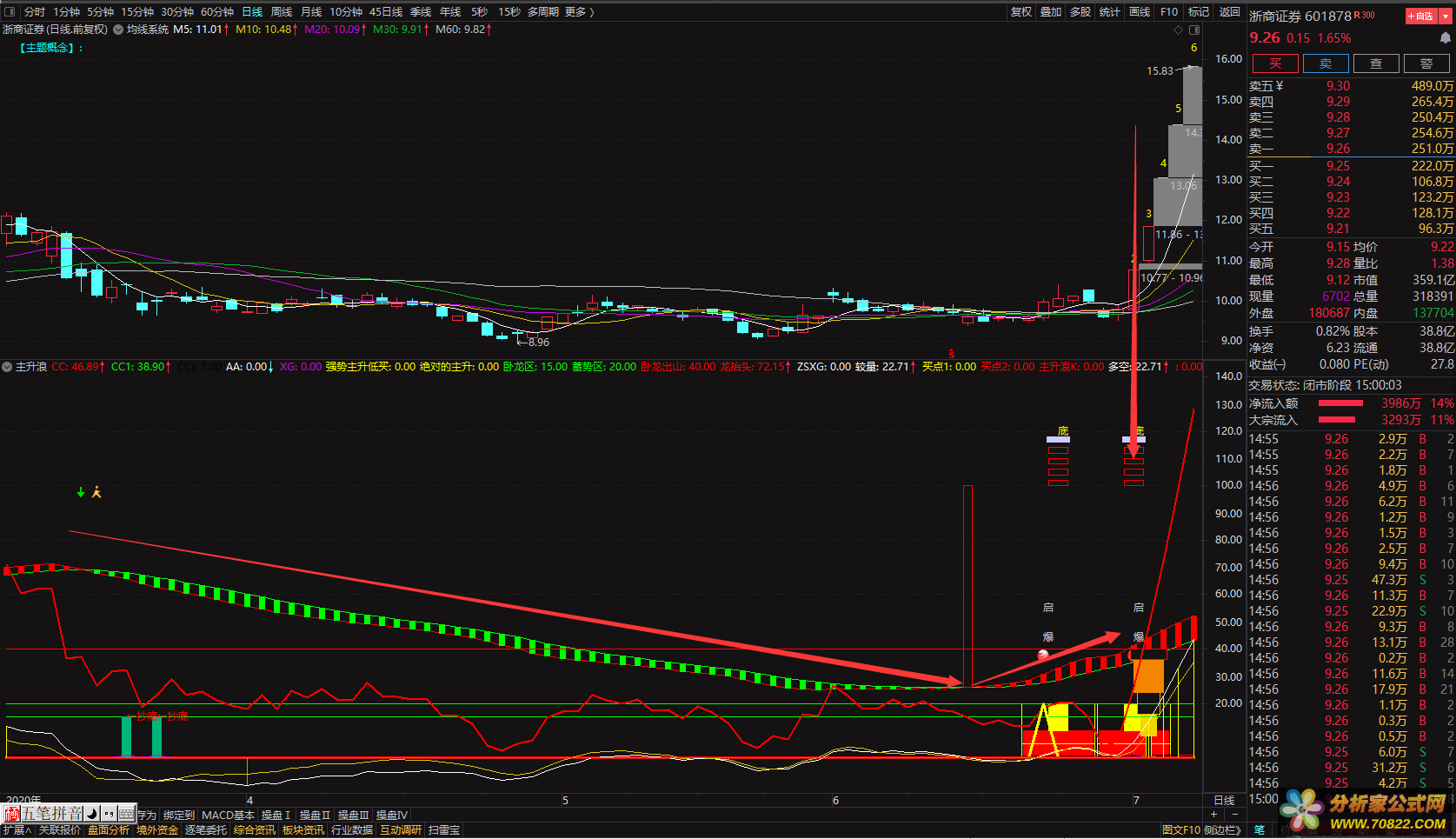Toggle the IME punctuation icon
1456x839 pixels.
pos(109,814)
